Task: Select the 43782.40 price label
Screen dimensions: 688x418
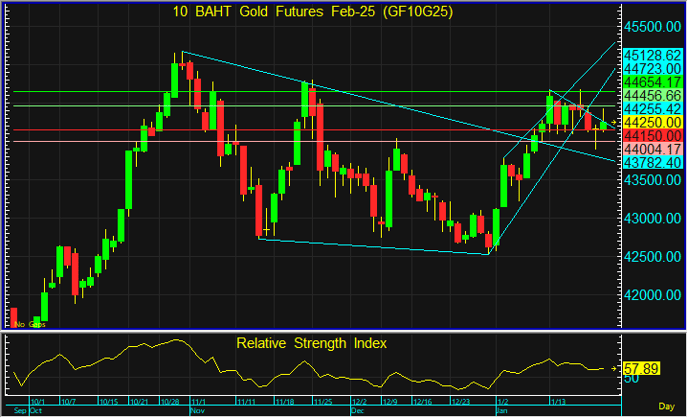Action: coord(652,161)
